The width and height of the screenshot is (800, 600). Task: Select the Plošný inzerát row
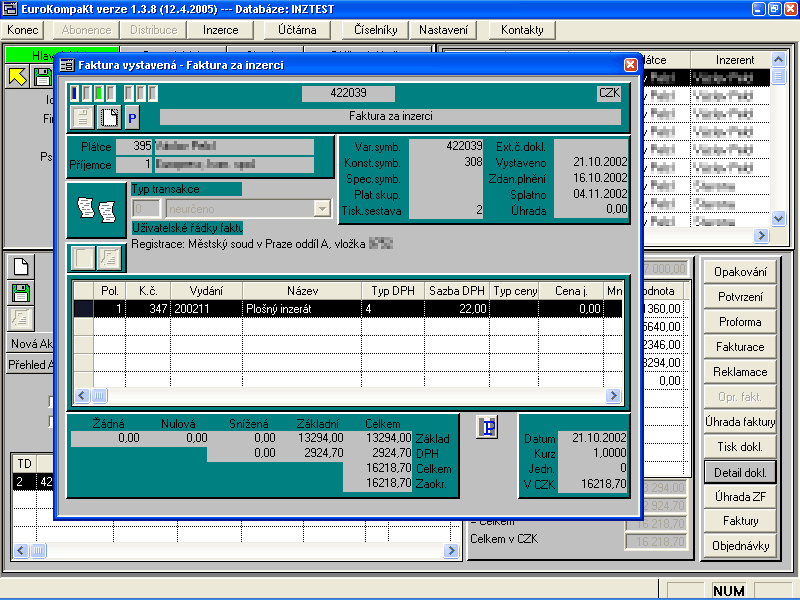(x=300, y=309)
